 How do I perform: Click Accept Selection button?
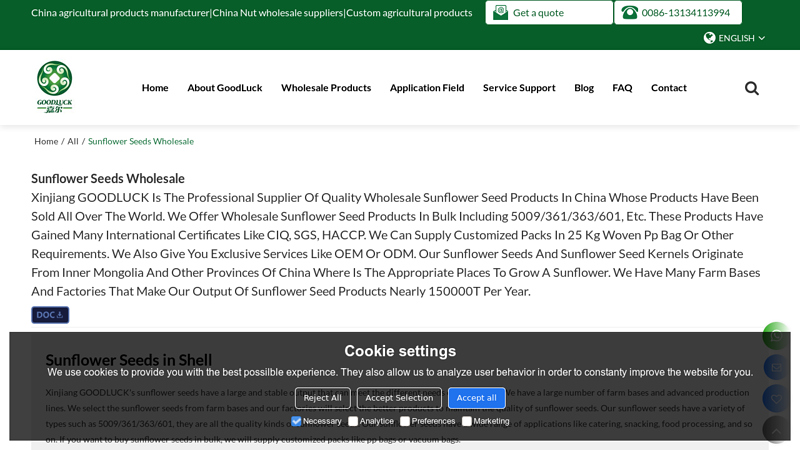[x=399, y=398]
